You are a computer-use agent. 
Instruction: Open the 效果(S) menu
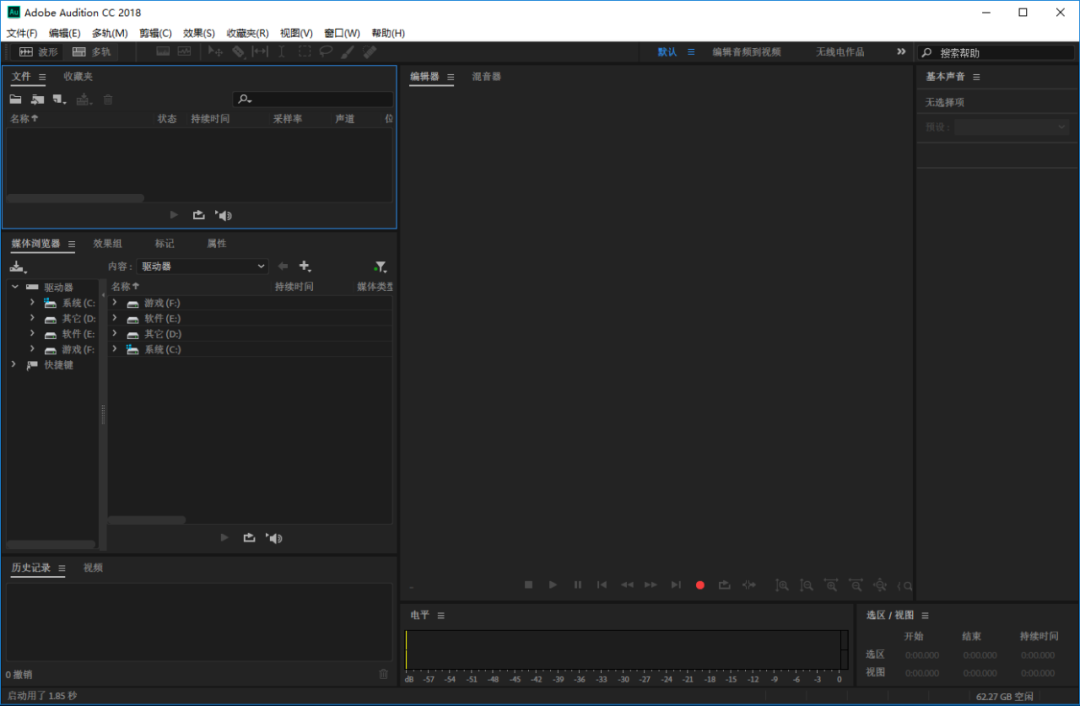[198, 33]
